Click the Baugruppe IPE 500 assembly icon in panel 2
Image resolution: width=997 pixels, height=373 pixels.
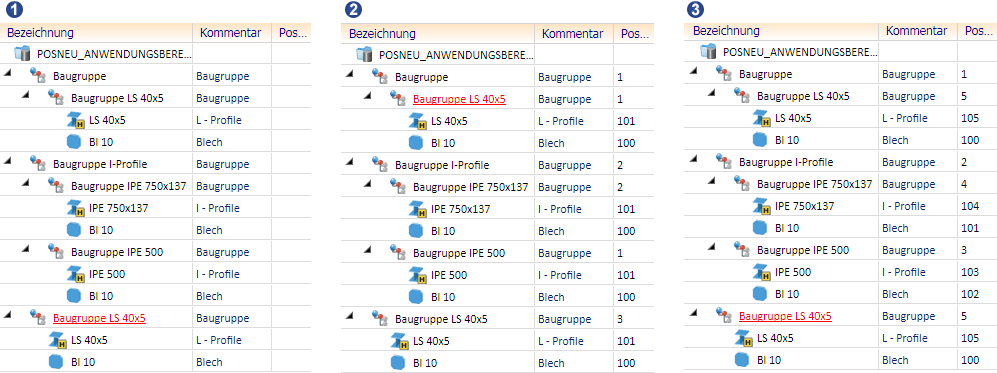click(397, 253)
